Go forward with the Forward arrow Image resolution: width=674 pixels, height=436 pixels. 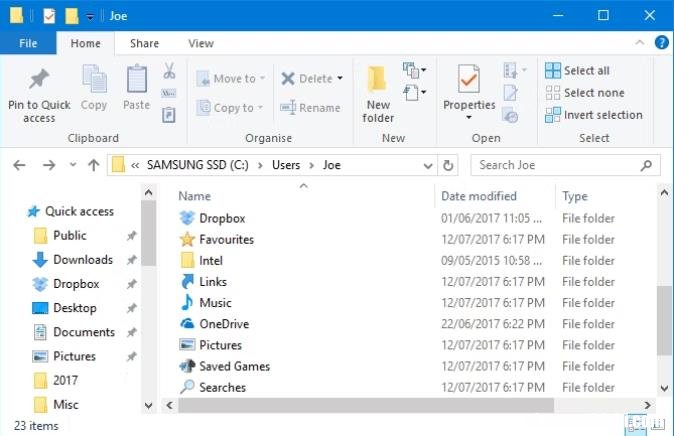(49, 165)
